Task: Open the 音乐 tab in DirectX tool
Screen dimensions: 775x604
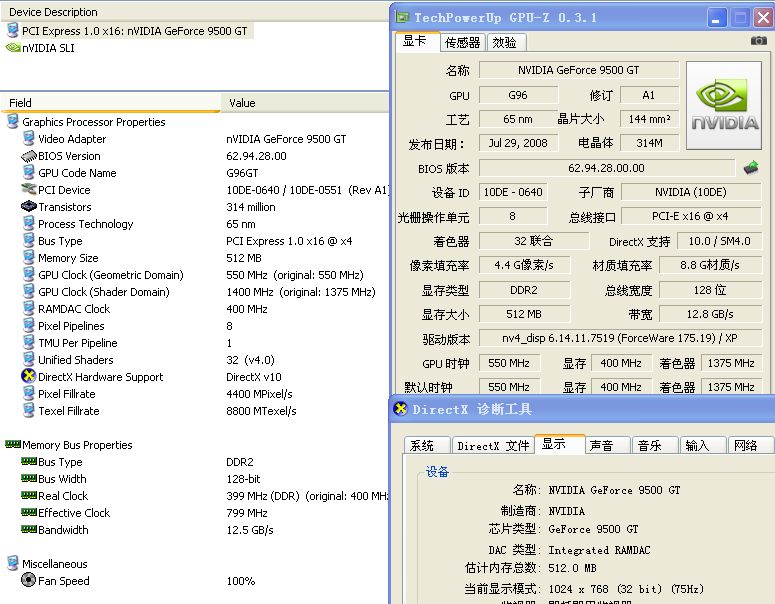Action: [655, 445]
